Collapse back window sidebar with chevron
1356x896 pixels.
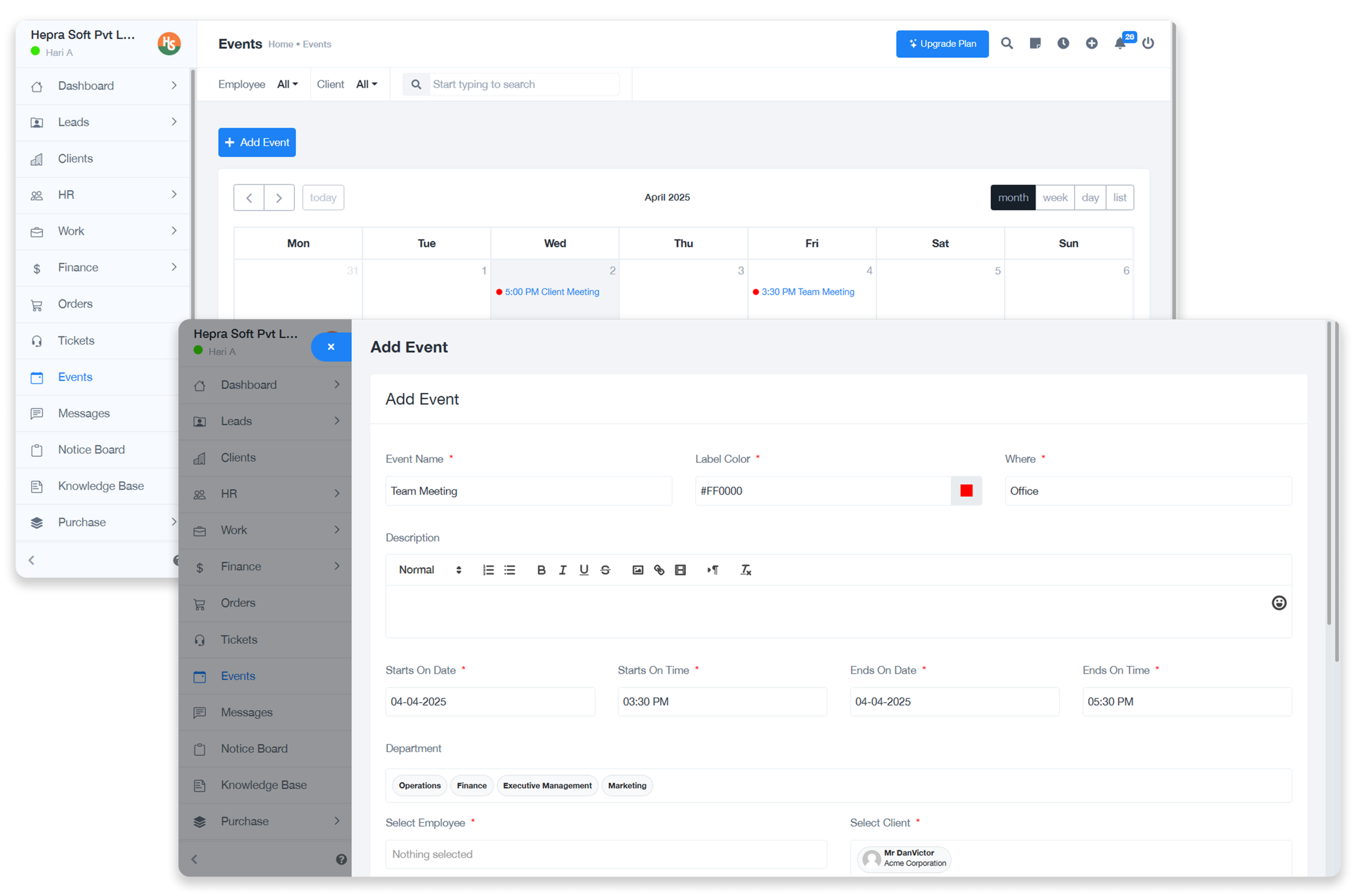point(31,561)
